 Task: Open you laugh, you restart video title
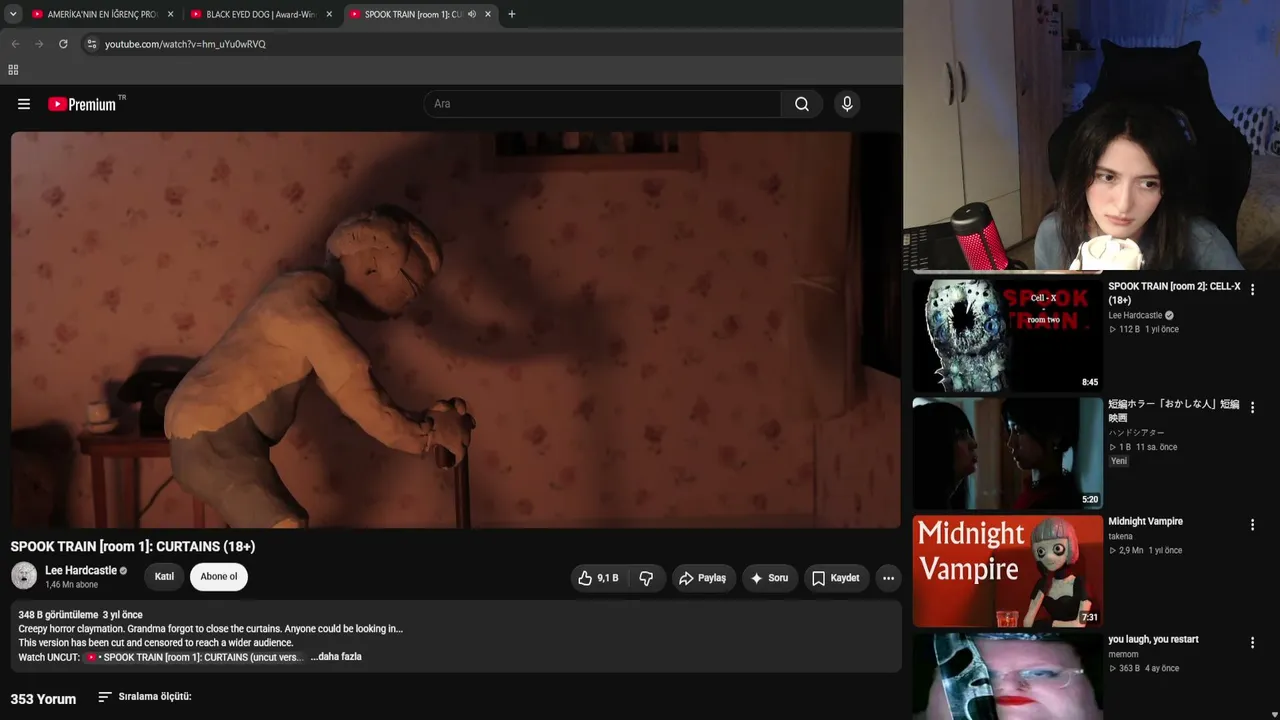click(1153, 639)
